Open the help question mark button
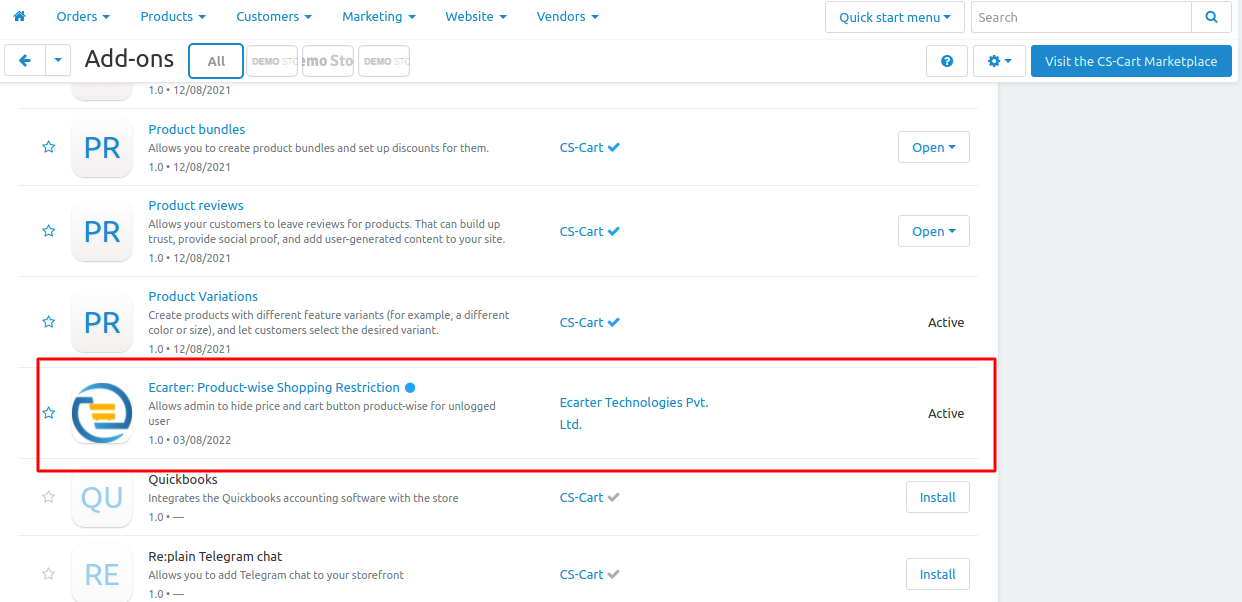Screen dimensions: 1242x602 pyautogui.click(x=946, y=61)
